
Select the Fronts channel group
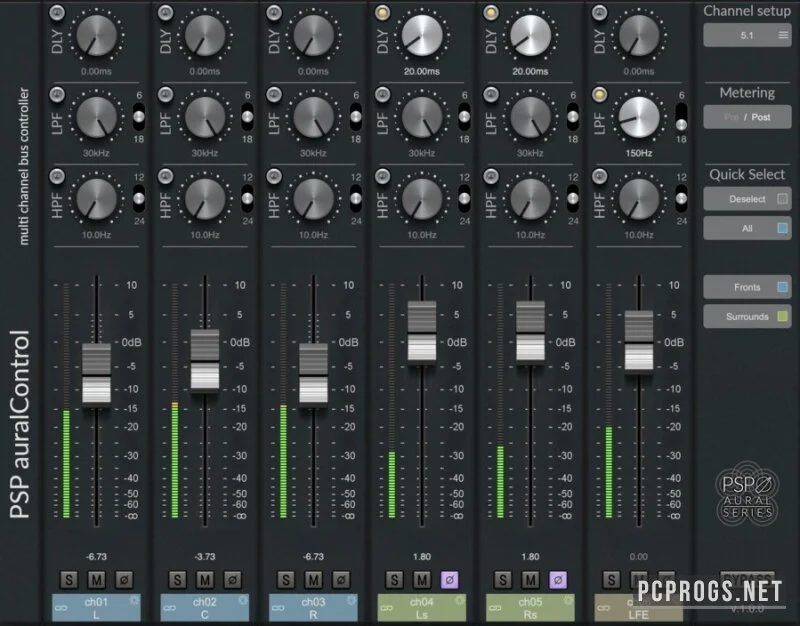click(747, 287)
